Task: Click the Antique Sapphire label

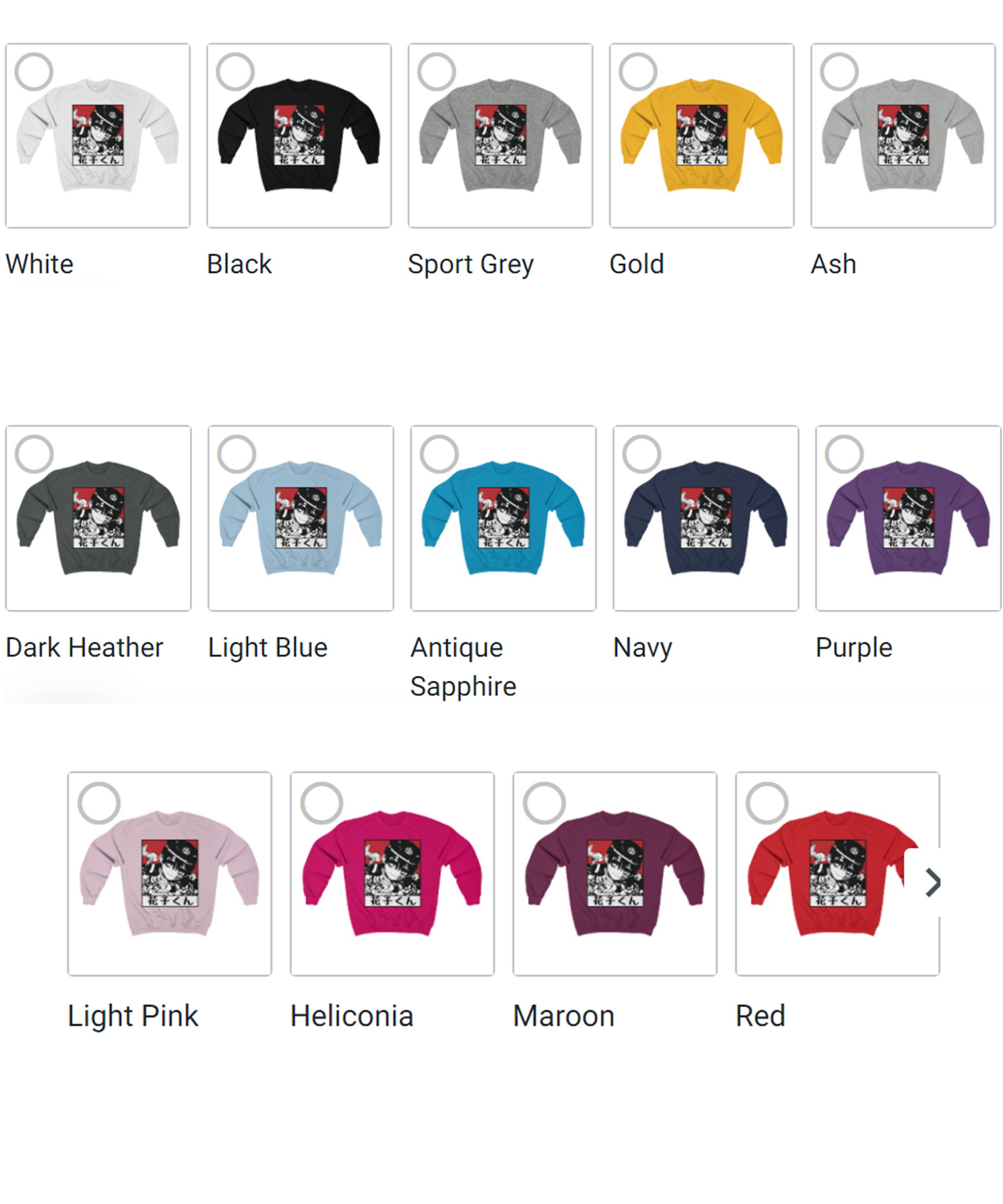Action: point(463,667)
